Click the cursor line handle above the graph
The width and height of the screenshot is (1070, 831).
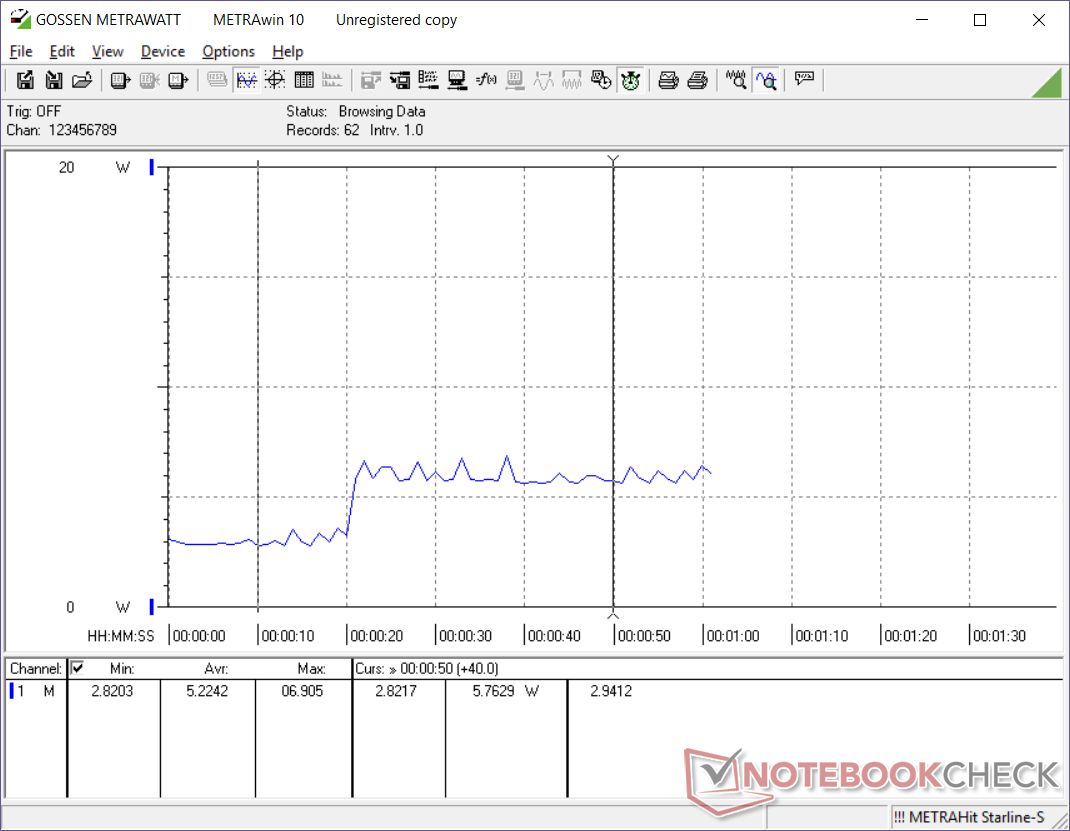(614, 160)
